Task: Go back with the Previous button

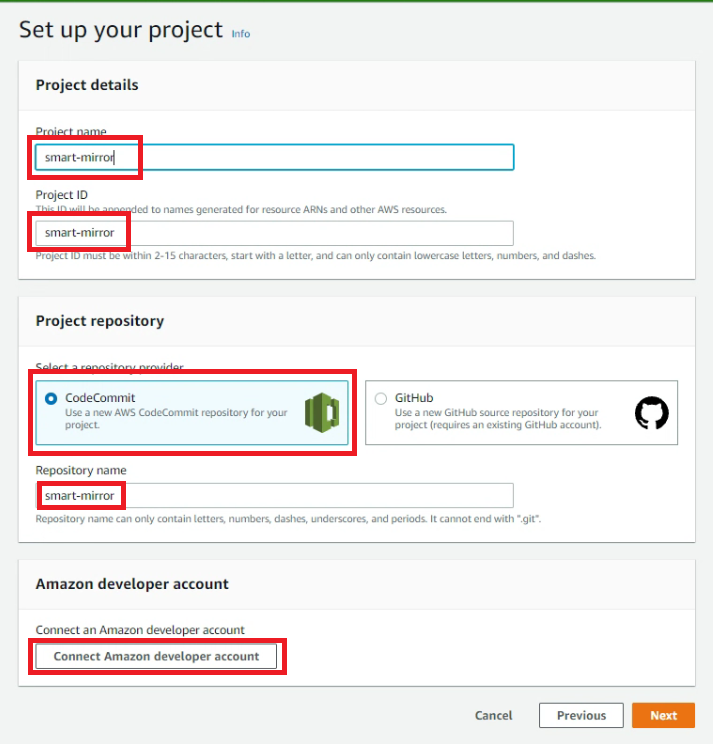Action: pos(581,716)
